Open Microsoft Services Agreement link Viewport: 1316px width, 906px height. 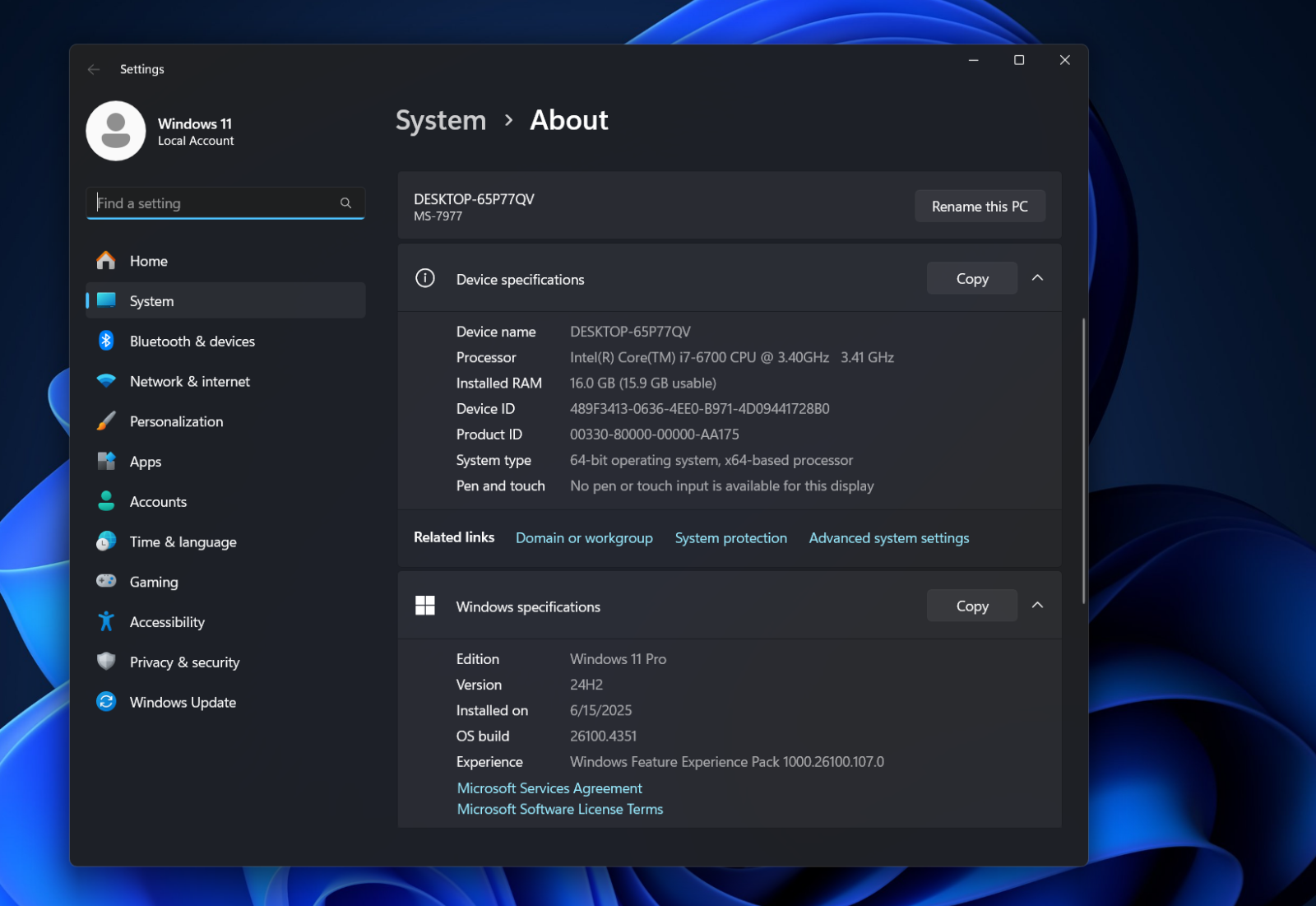click(549, 788)
